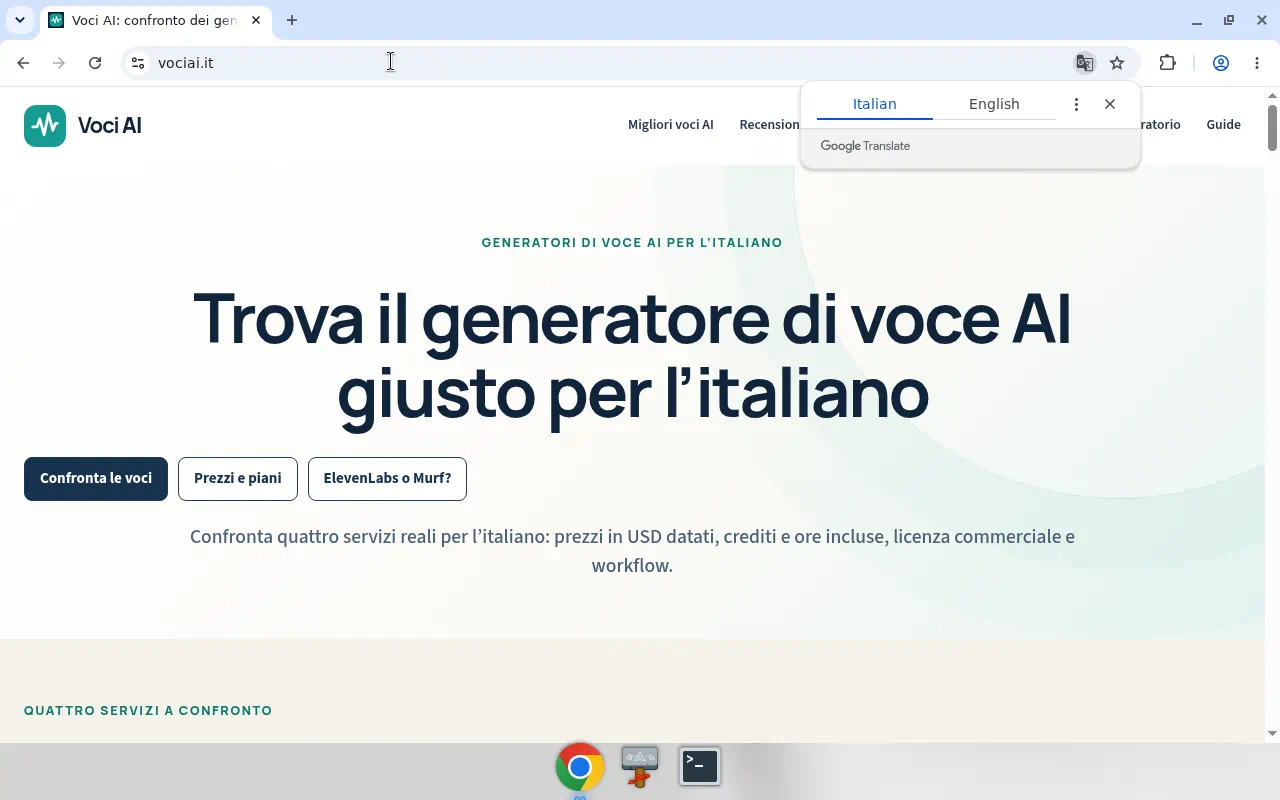1280x800 pixels.
Task: Click the Prezzi e piani button
Action: tap(238, 479)
